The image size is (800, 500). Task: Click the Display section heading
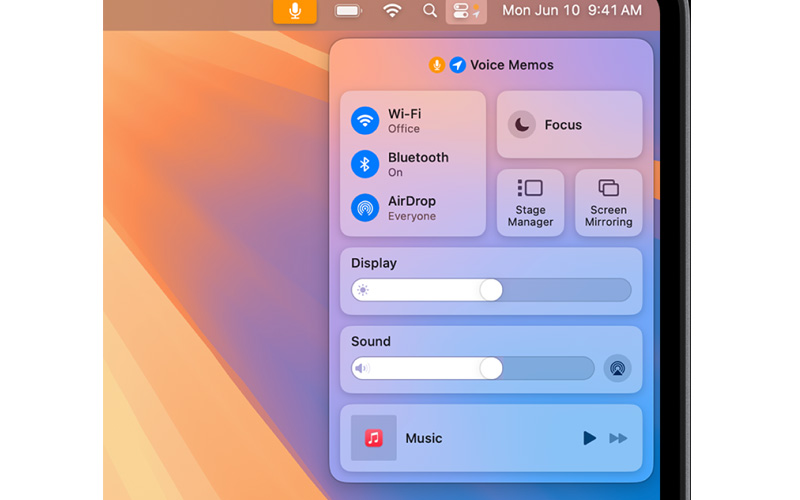pyautogui.click(x=373, y=263)
